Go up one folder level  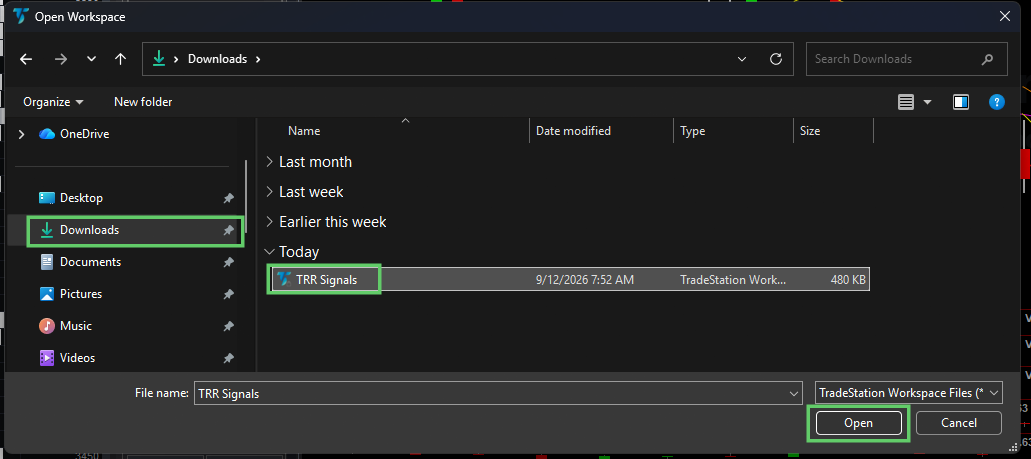tap(120, 59)
